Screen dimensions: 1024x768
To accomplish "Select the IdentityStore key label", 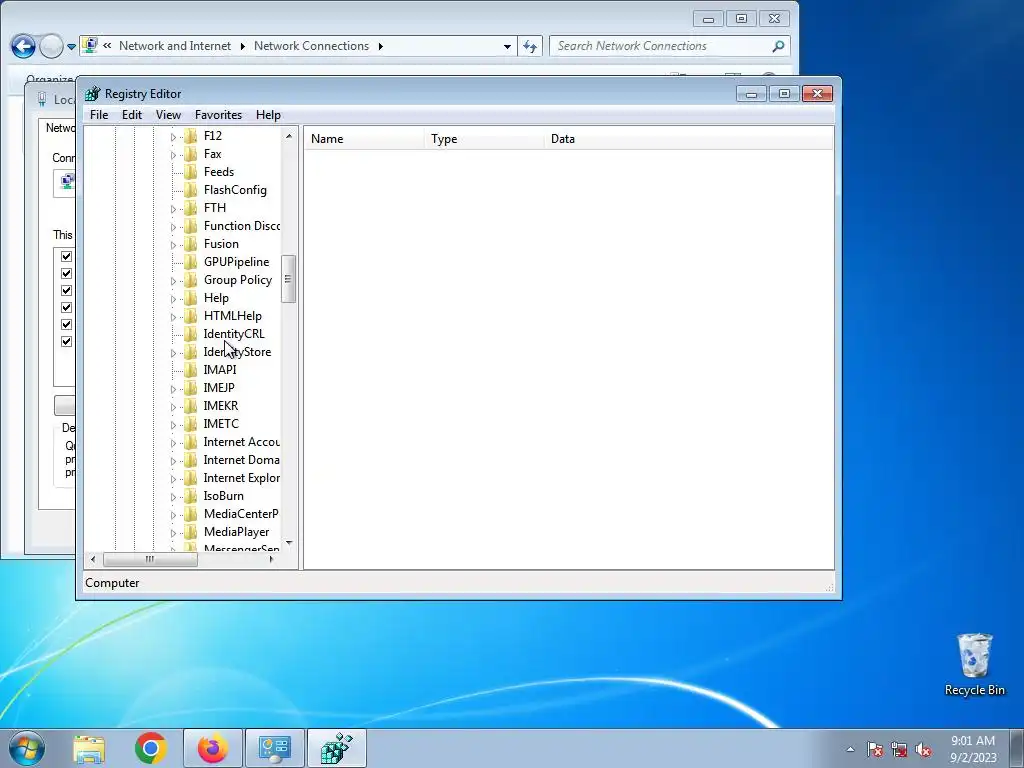I will click(x=237, y=352).
